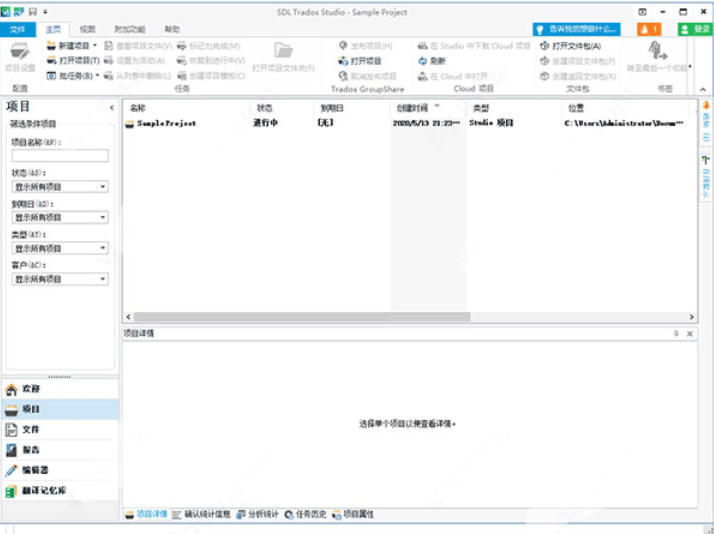
Task: Open 打开项目文件夹 (Open Project Folder) folder icon
Action: [x=283, y=51]
